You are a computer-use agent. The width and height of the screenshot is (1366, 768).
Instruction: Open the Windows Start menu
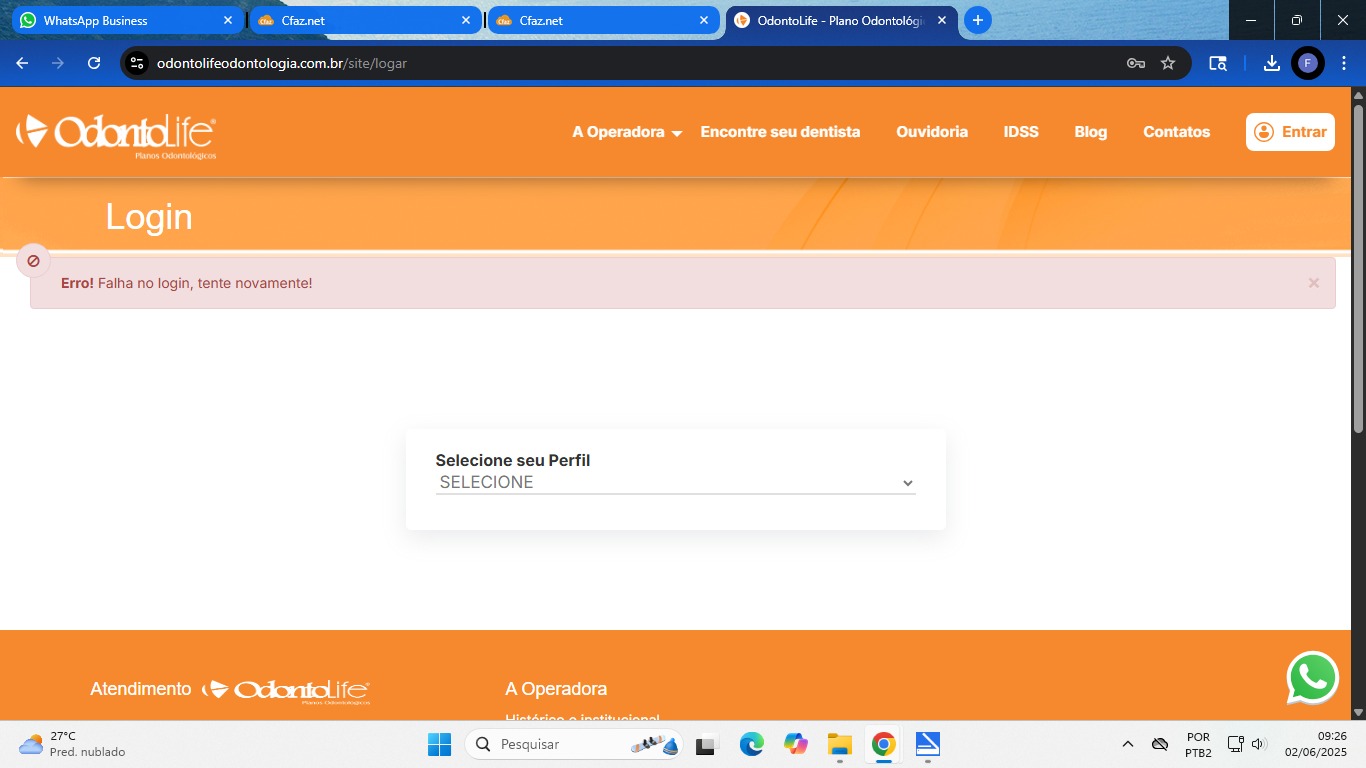click(x=439, y=744)
